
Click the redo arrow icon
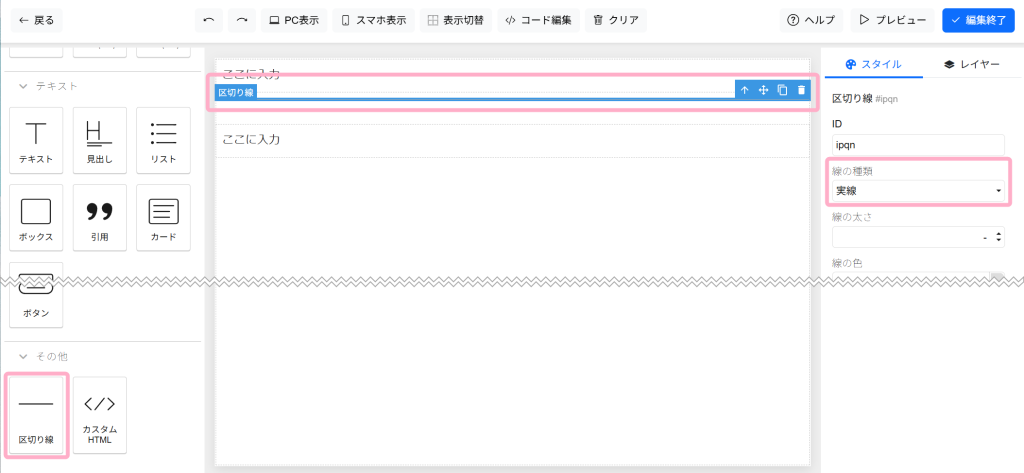click(241, 20)
